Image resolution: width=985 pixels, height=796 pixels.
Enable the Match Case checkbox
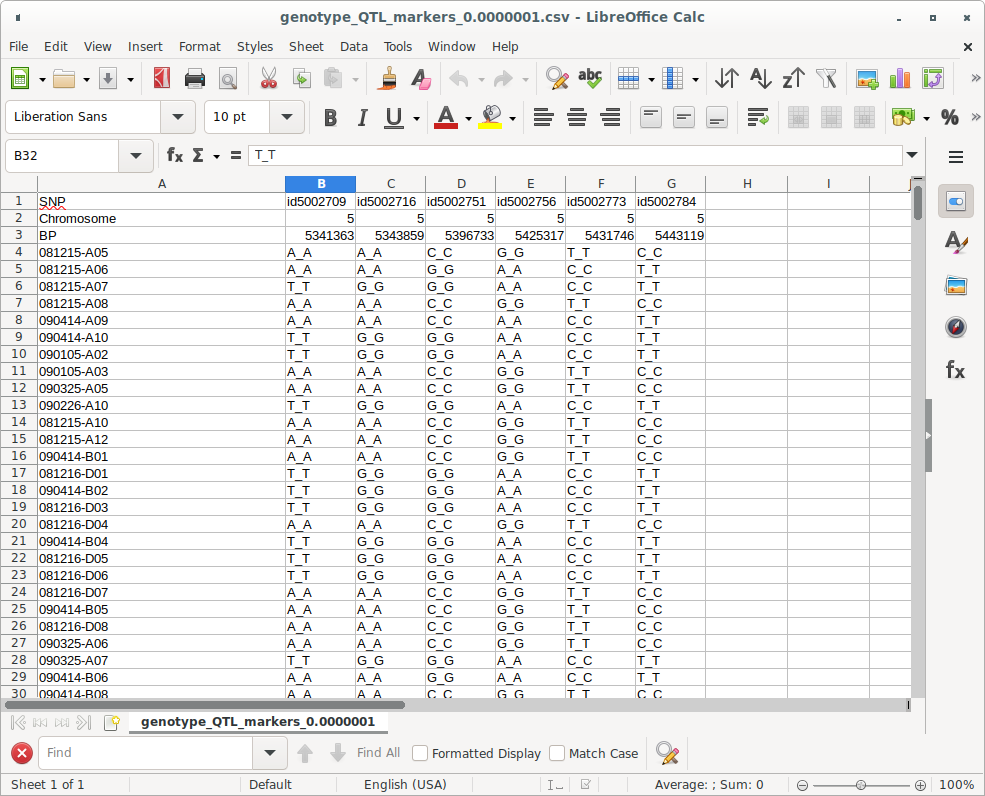pos(558,753)
